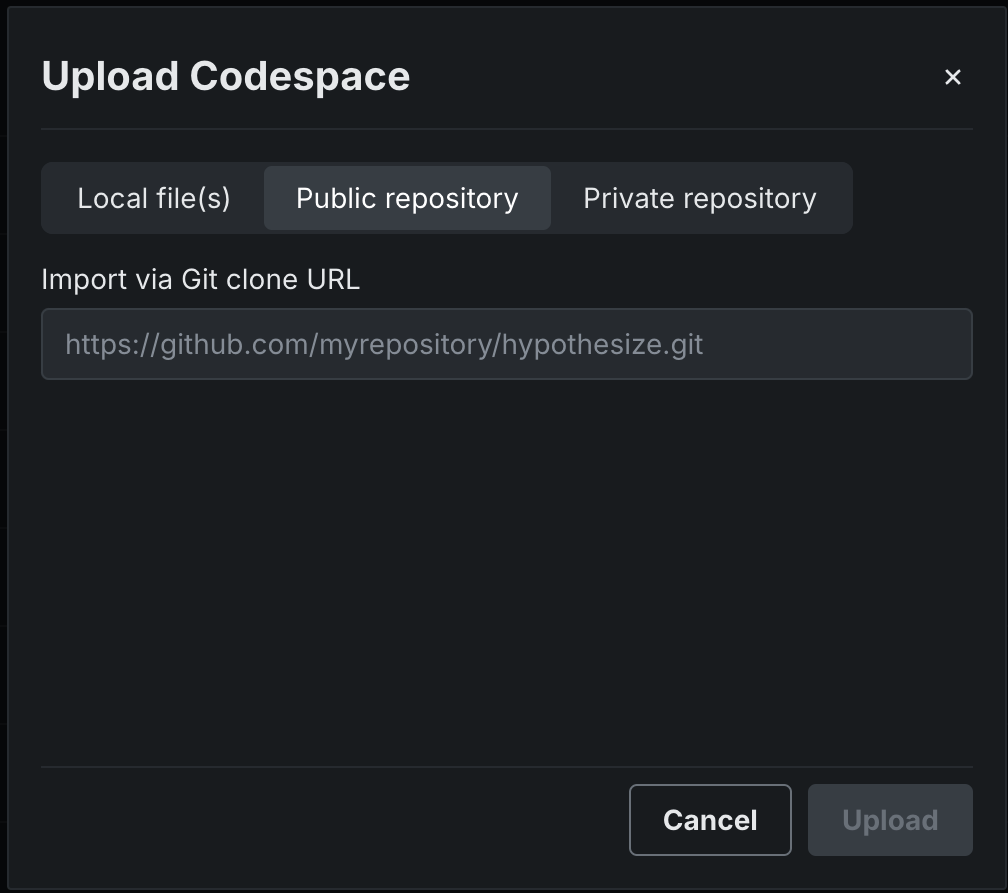Dismiss the dialog with the top-right X
Image resolution: width=1008 pixels, height=893 pixels.
pyautogui.click(x=952, y=77)
